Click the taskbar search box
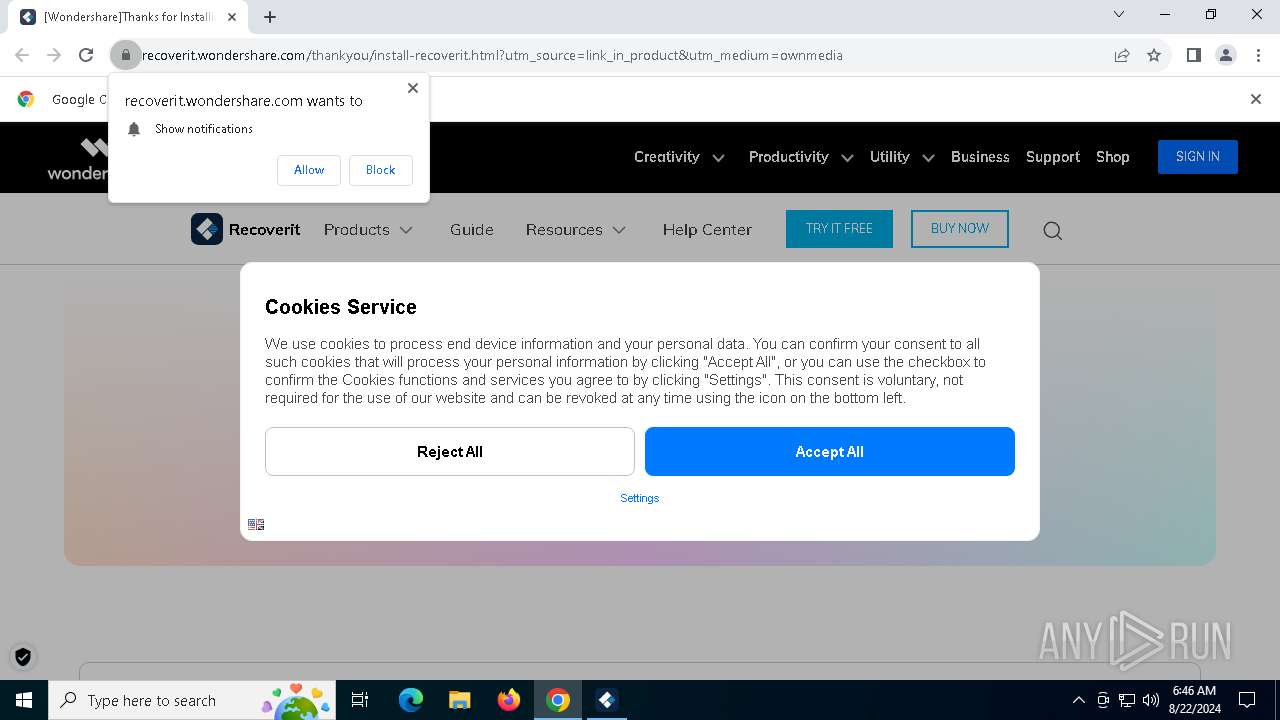 click(192, 700)
